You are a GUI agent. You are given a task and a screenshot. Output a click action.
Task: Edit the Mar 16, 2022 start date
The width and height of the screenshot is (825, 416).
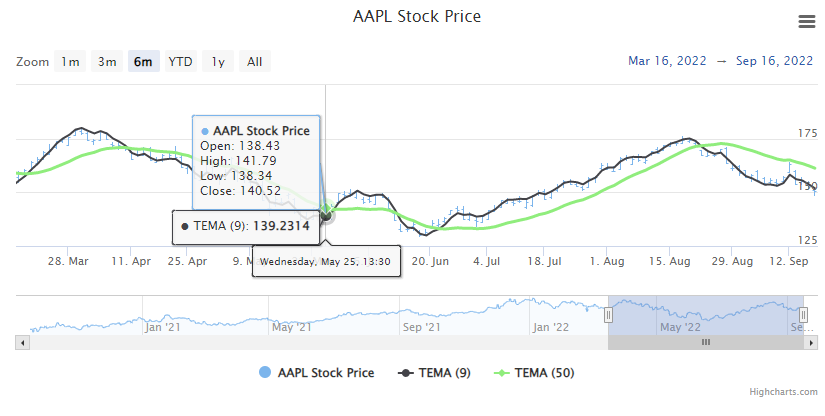(x=667, y=61)
